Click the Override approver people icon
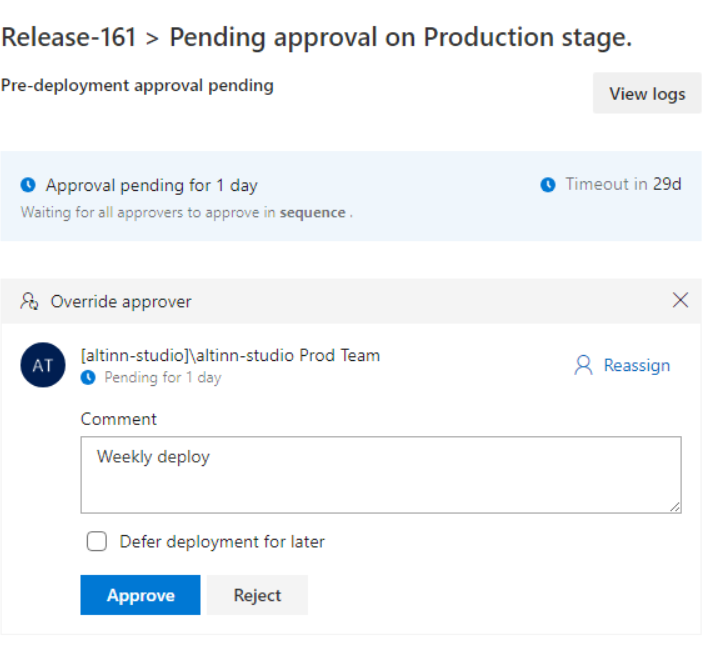 point(30,301)
